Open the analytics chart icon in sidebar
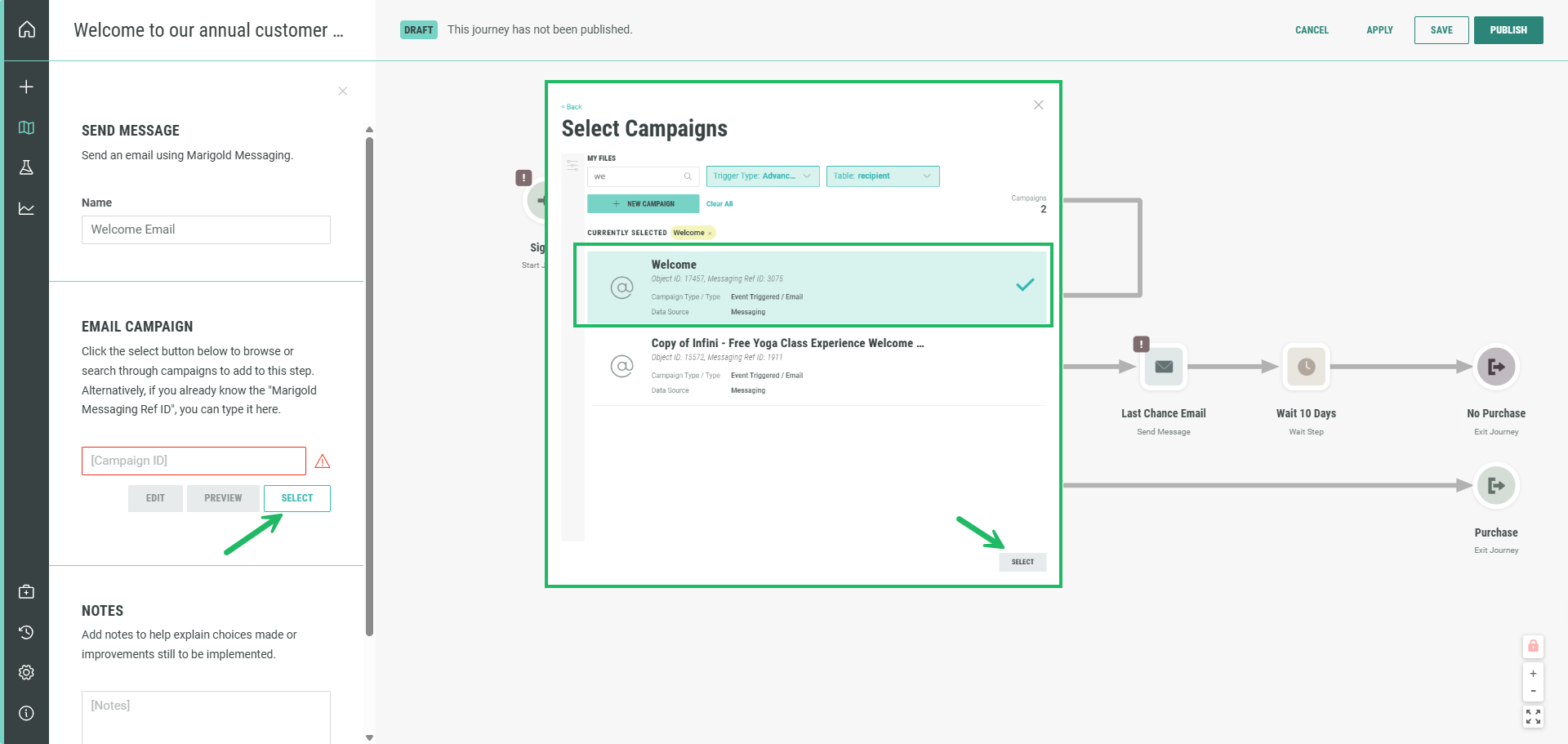The image size is (1568, 744). [26, 209]
